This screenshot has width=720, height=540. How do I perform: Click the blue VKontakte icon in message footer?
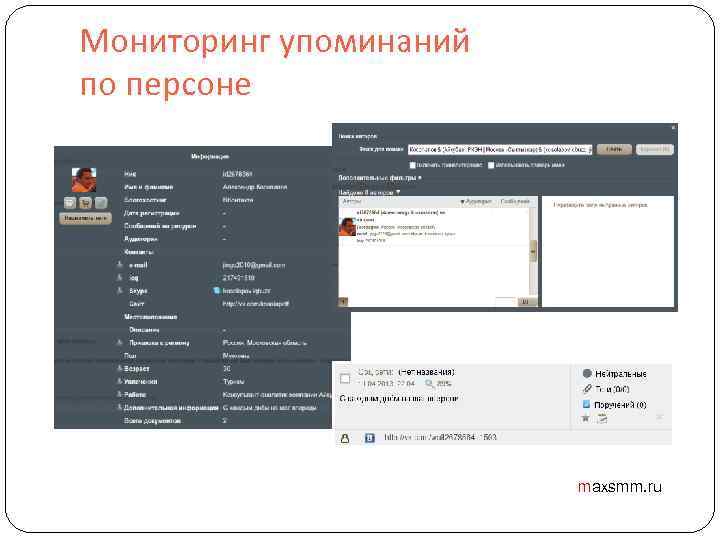(x=370, y=438)
